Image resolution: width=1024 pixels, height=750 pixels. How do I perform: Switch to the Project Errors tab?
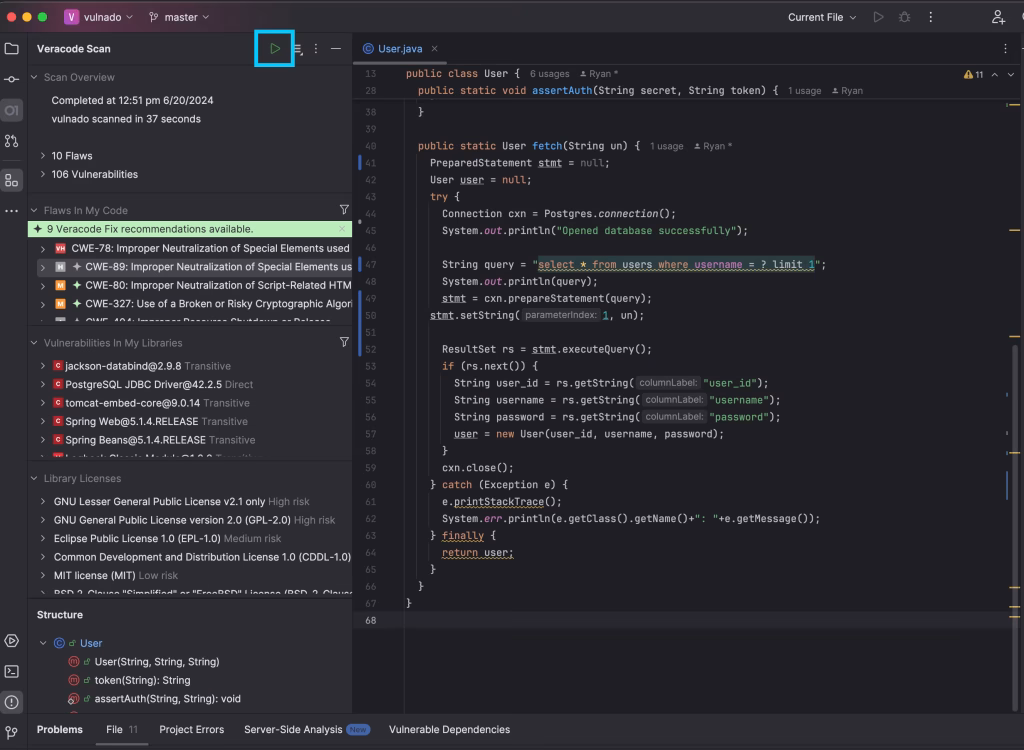click(x=191, y=729)
